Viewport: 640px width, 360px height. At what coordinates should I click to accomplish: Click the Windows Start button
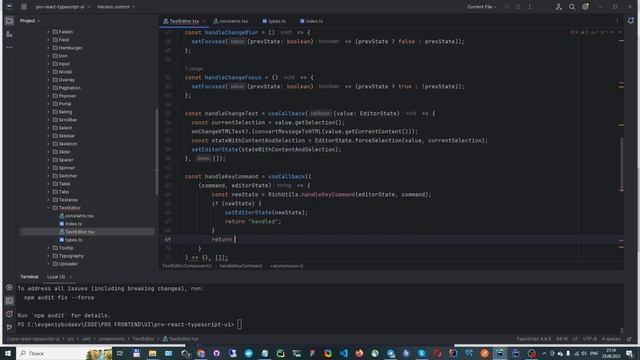(x=8, y=353)
